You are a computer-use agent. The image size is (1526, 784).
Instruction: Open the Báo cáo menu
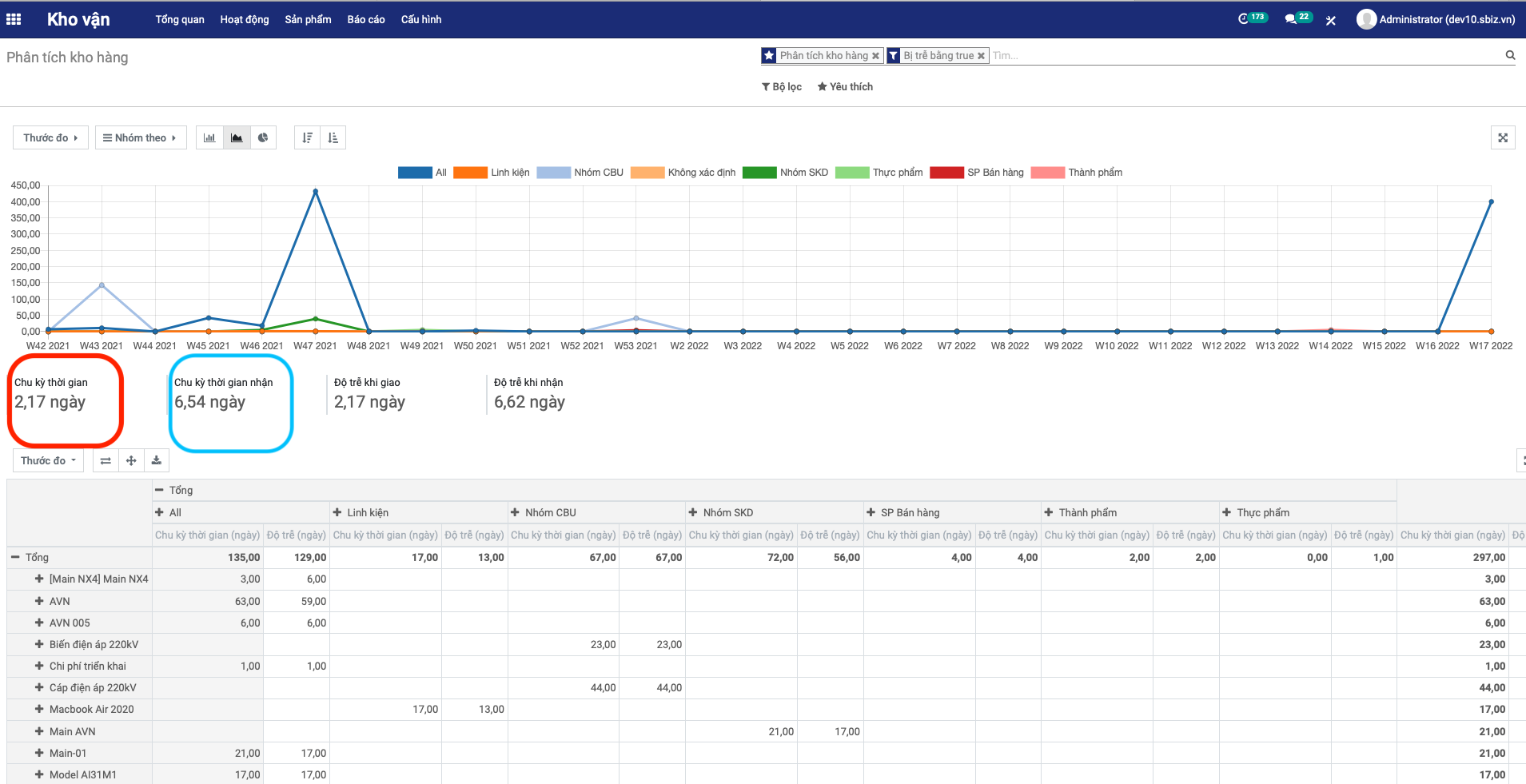click(365, 19)
